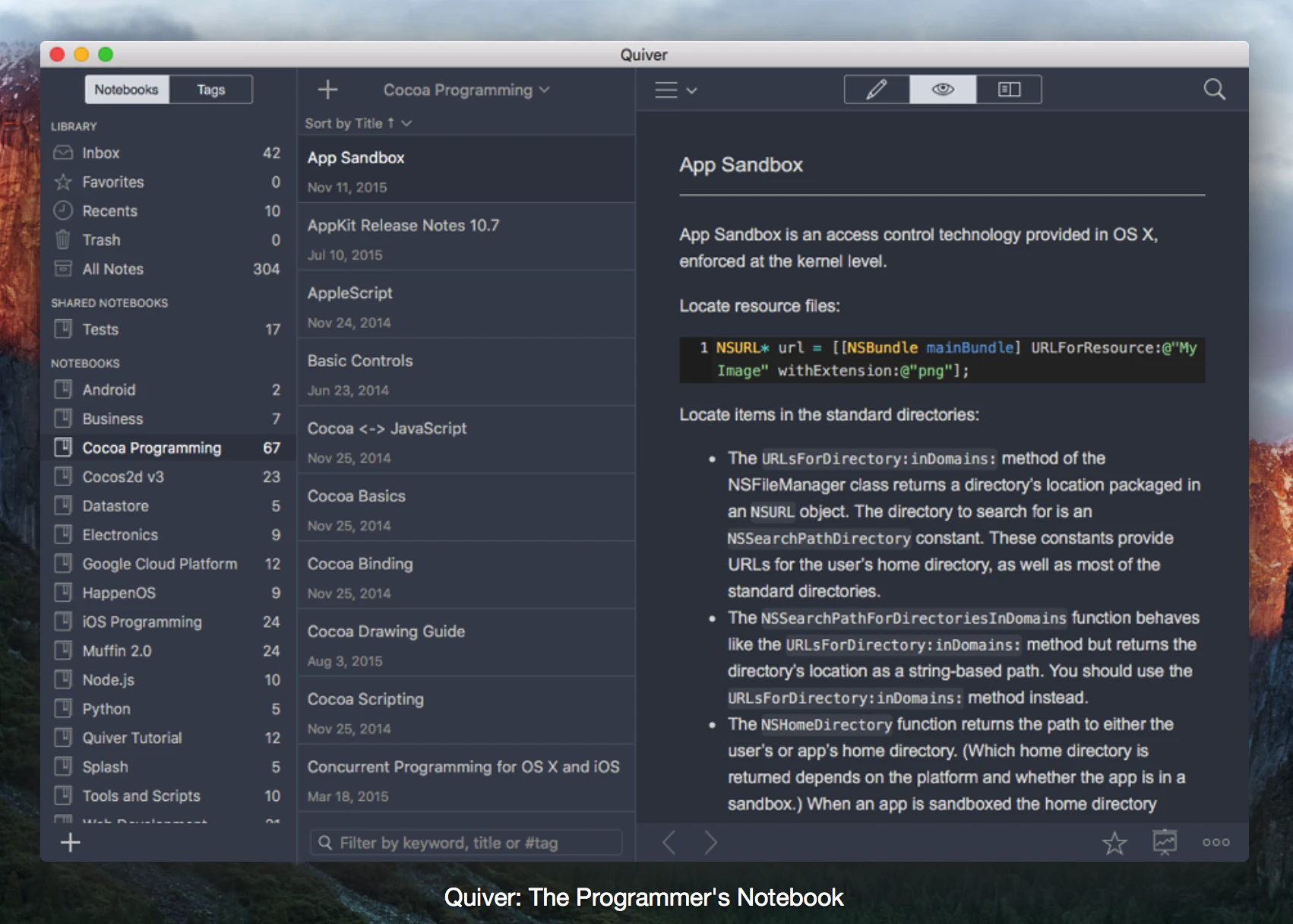This screenshot has height=924, width=1293.
Task: Select Muffin 2.0 notebook
Action: [167, 650]
